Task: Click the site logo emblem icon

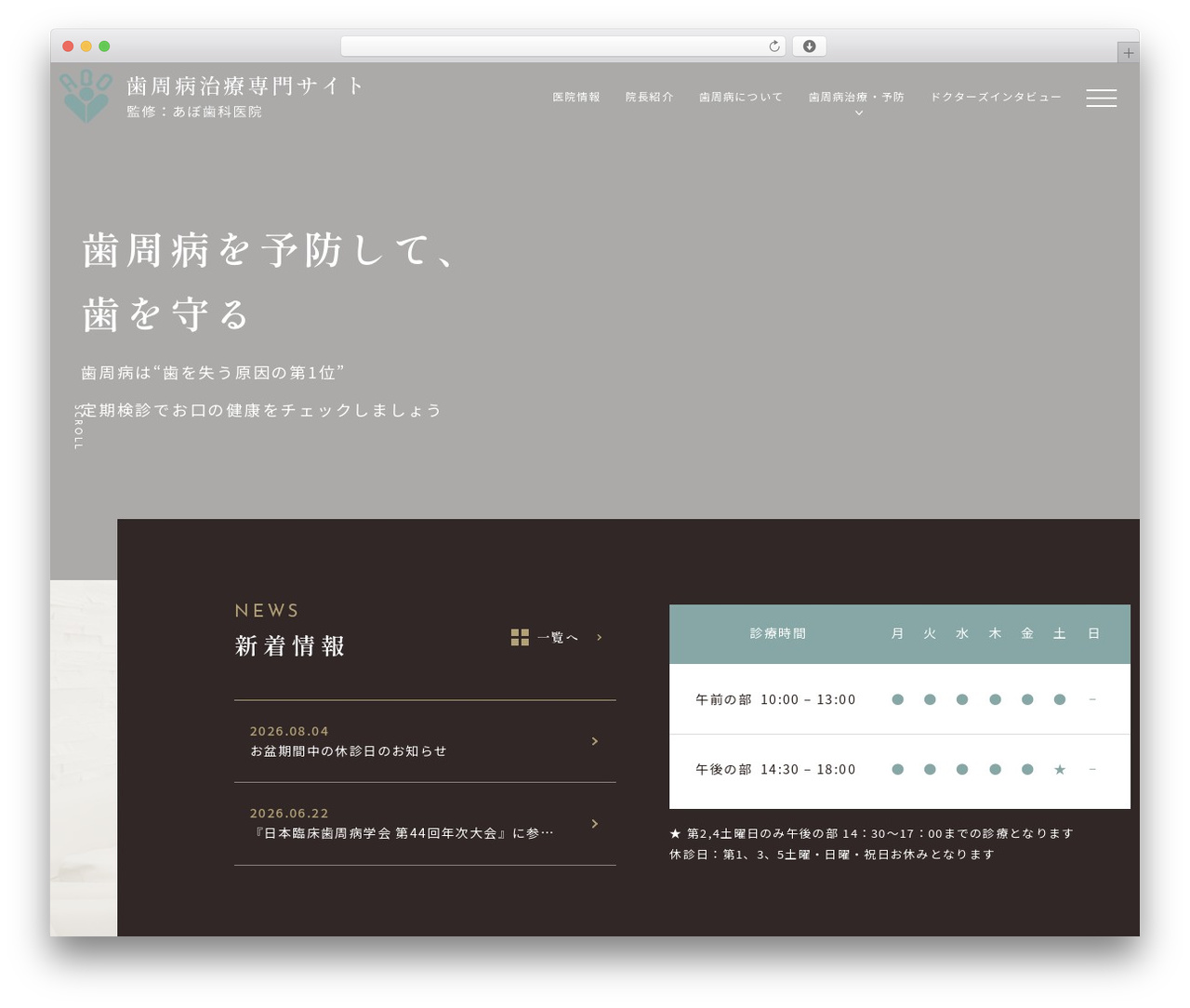Action: 86,97
